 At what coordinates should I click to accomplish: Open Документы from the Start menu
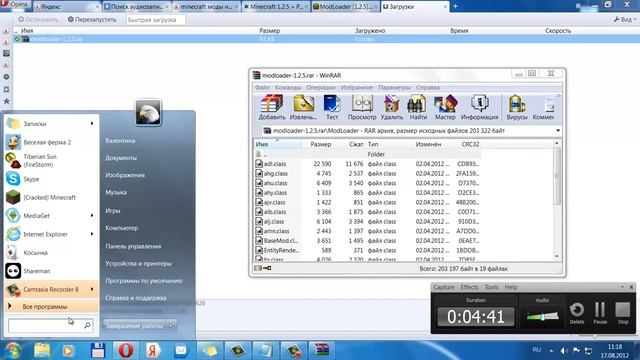(121, 158)
